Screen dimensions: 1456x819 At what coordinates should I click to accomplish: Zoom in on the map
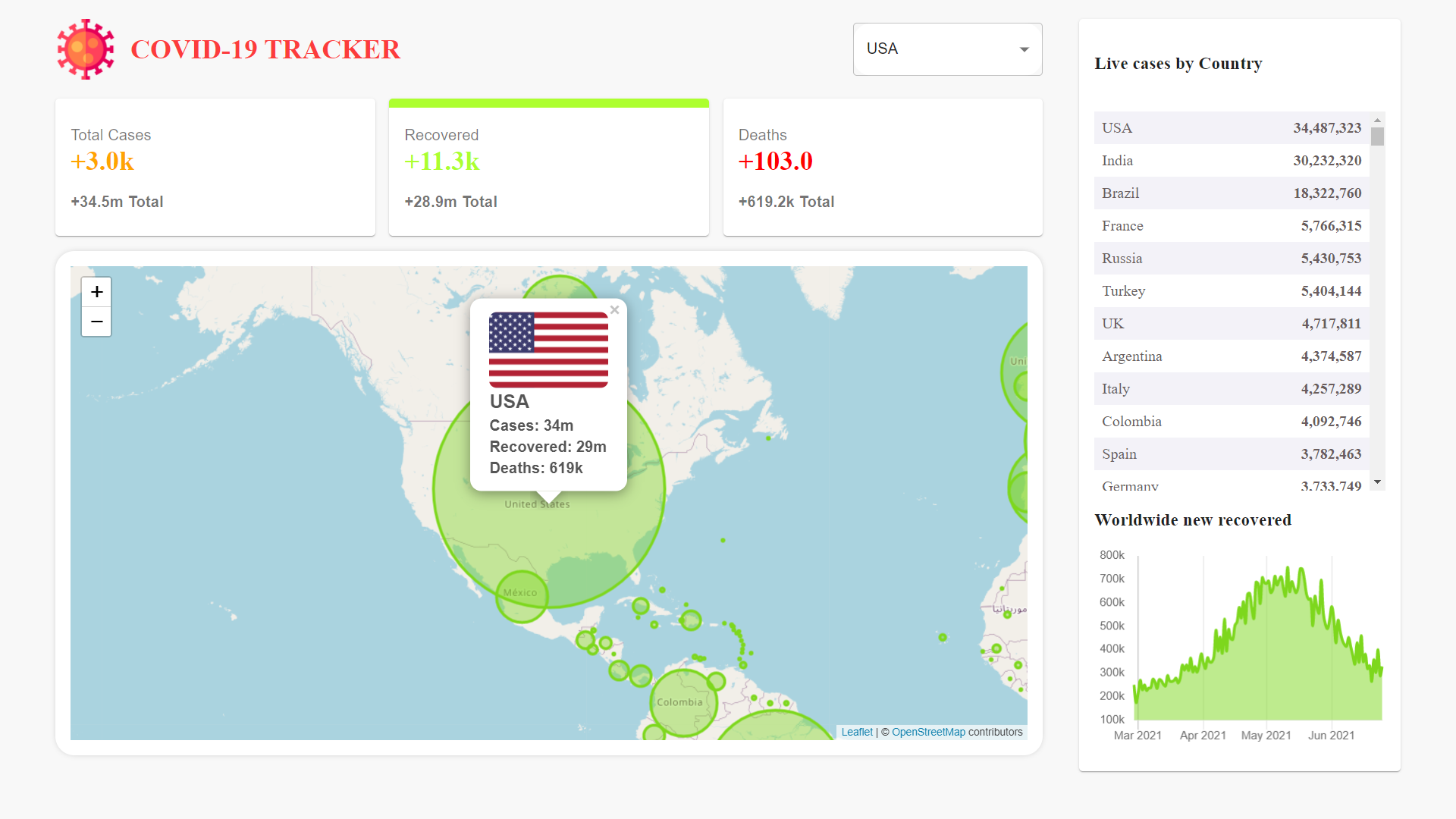[96, 292]
